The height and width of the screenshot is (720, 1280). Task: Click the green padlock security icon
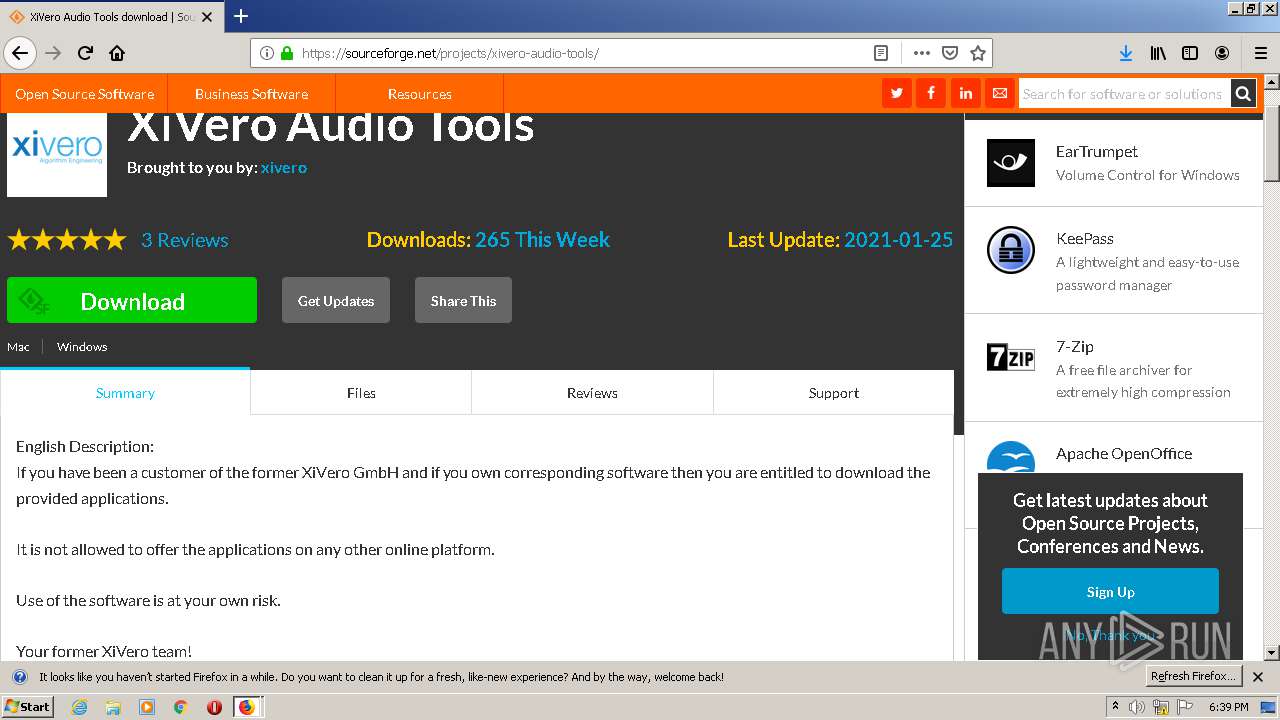[x=287, y=53]
